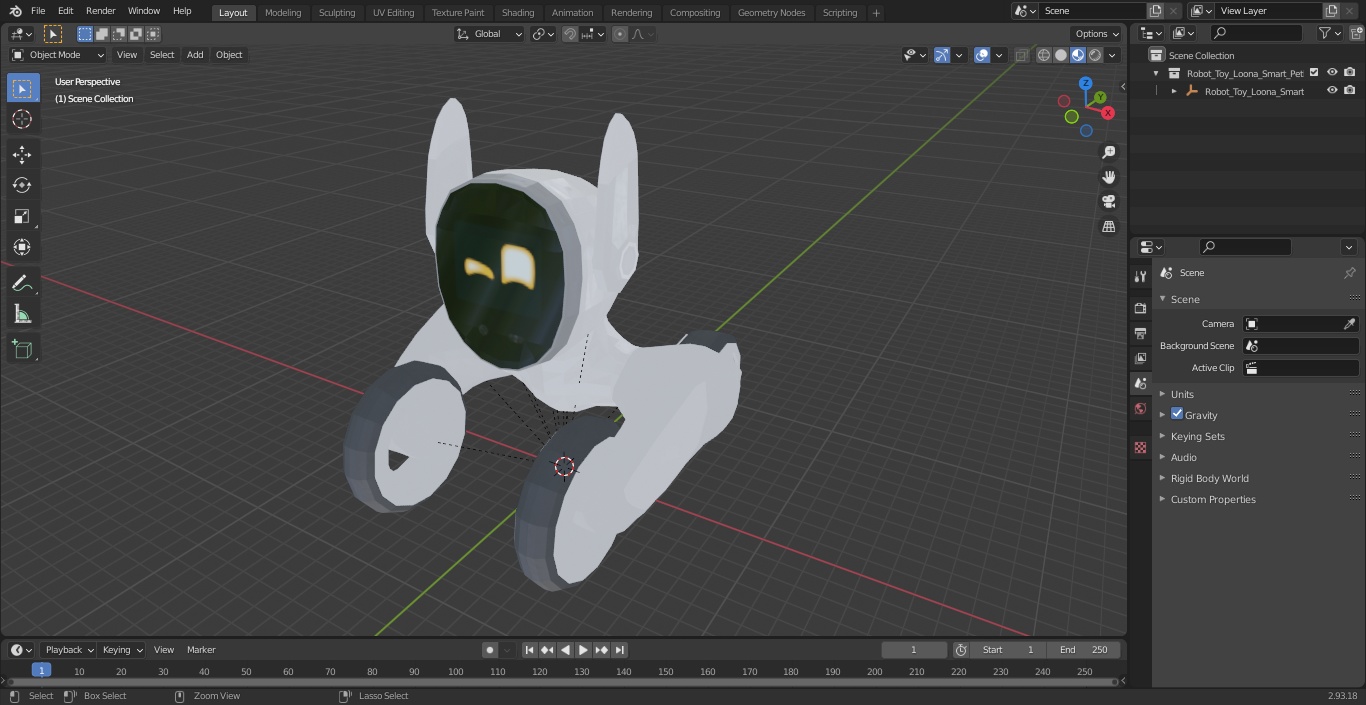The height and width of the screenshot is (705, 1366).
Task: Open the View Layer properties tab
Action: 1140,358
